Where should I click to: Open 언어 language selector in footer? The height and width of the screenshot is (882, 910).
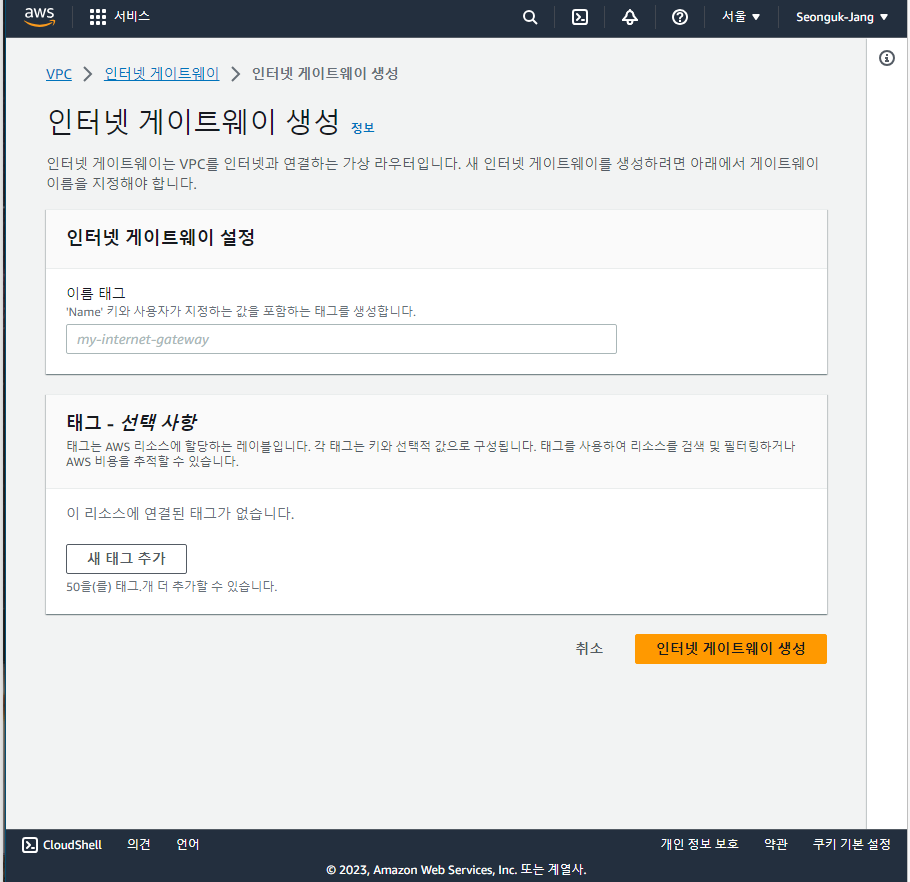point(187,844)
